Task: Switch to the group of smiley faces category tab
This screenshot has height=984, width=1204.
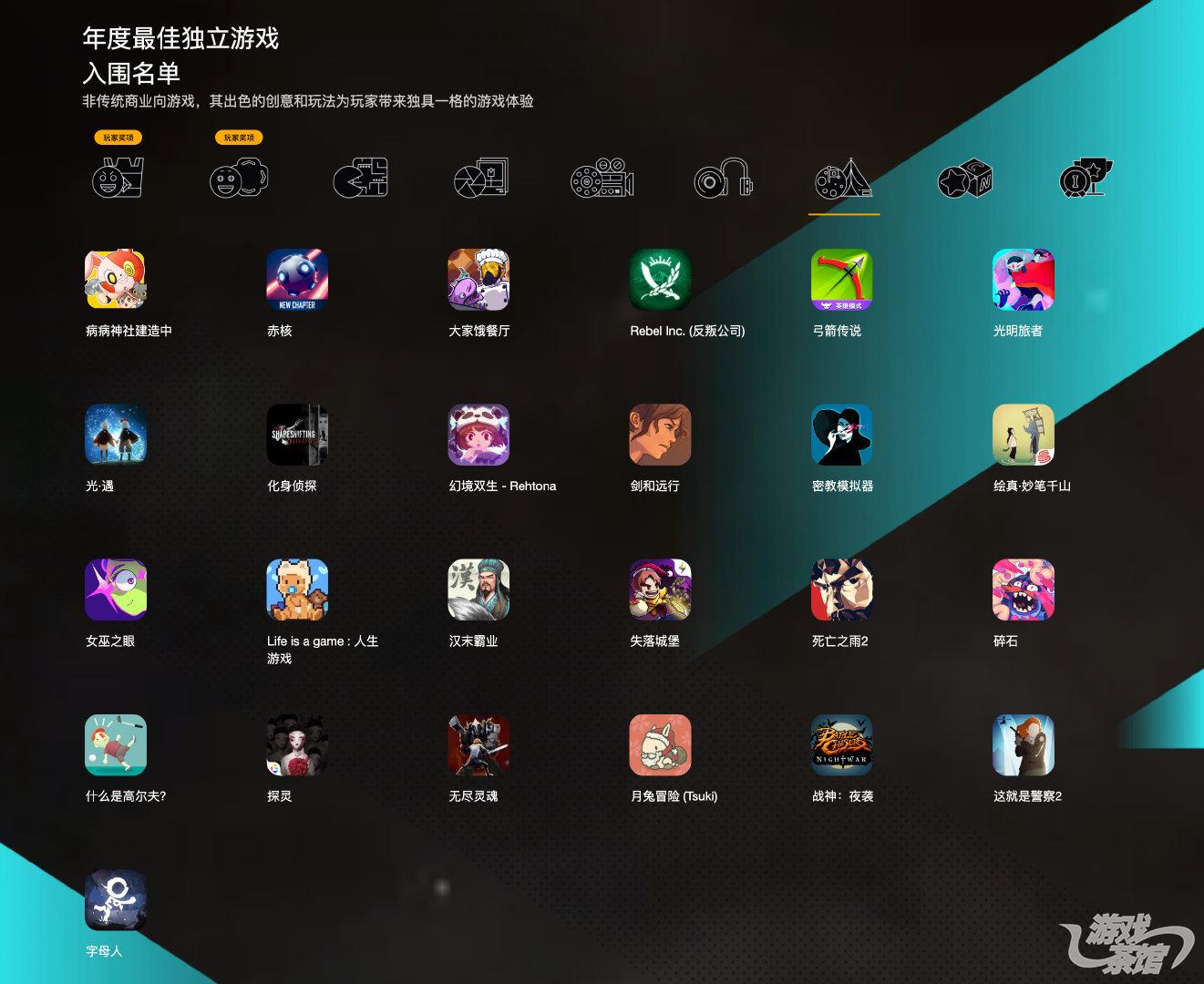Action: pos(240,178)
